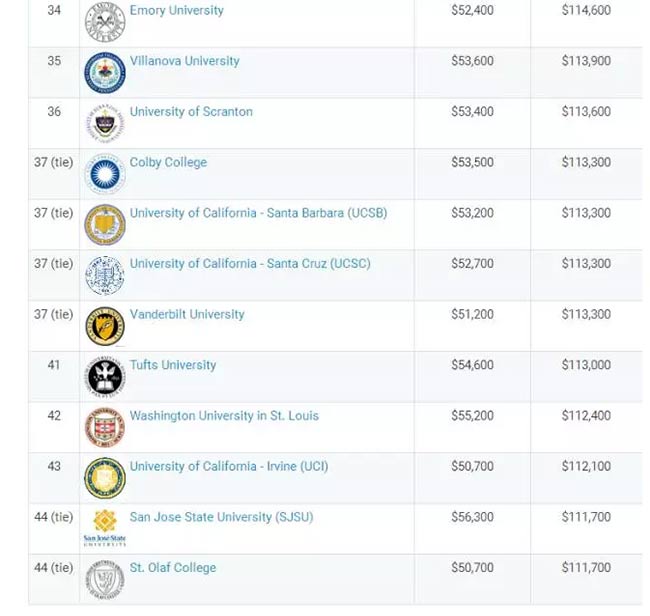Click the UC Santa Cruz seal logo
This screenshot has height=616, width=650.
point(105,275)
